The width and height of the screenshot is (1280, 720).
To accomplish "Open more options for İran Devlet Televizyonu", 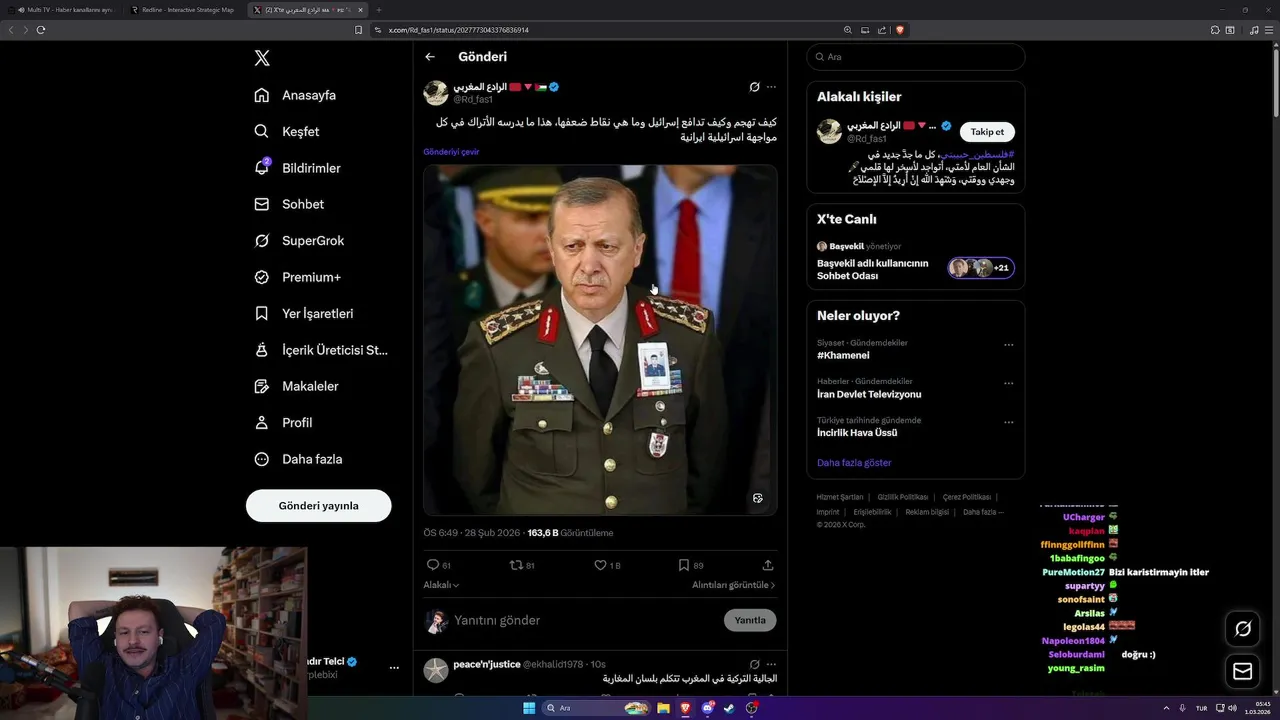I will pos(1008,383).
